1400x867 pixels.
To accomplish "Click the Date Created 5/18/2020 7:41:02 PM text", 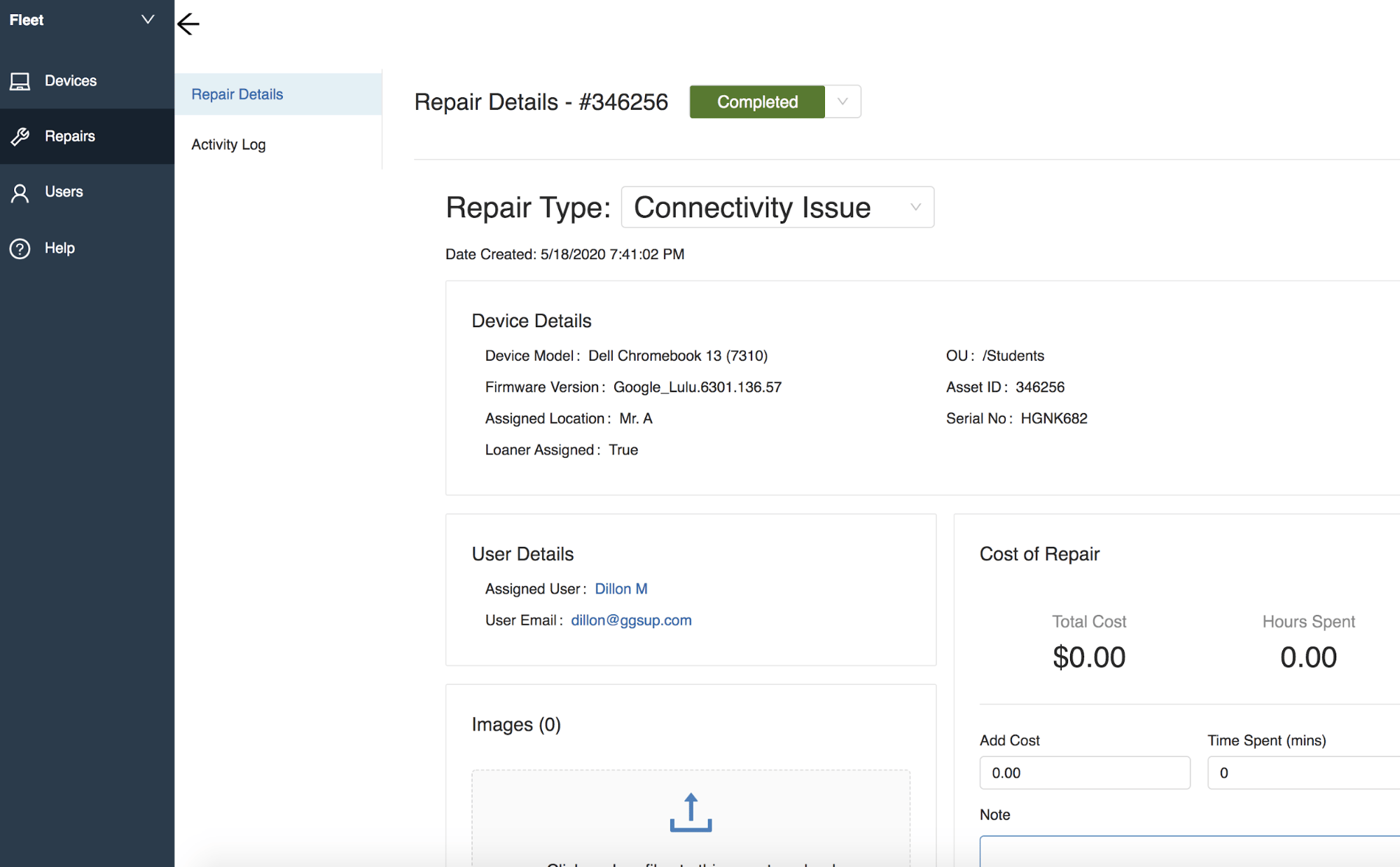I will (564, 254).
